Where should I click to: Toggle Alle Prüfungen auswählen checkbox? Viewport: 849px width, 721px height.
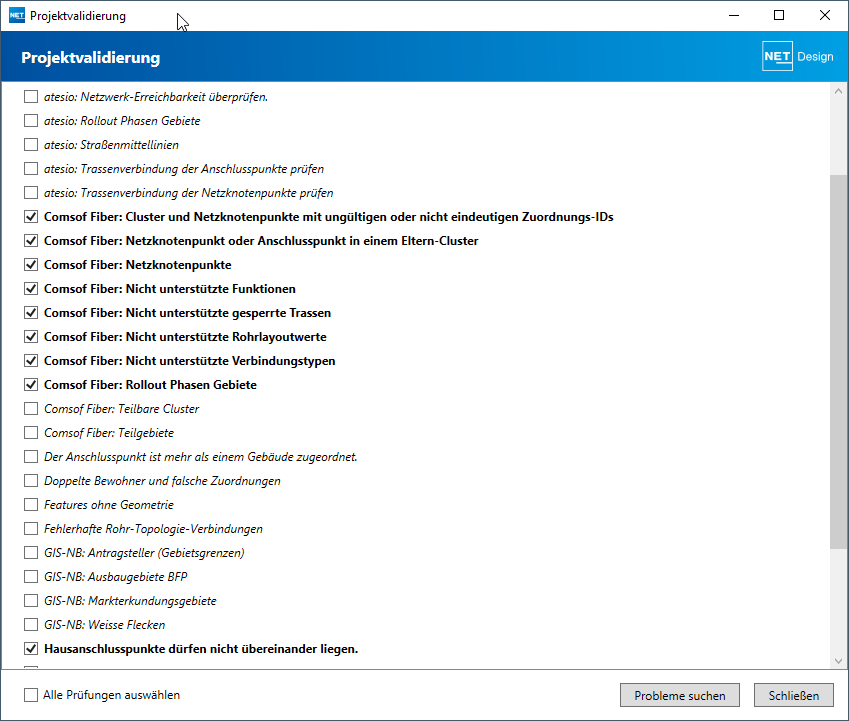(31, 695)
